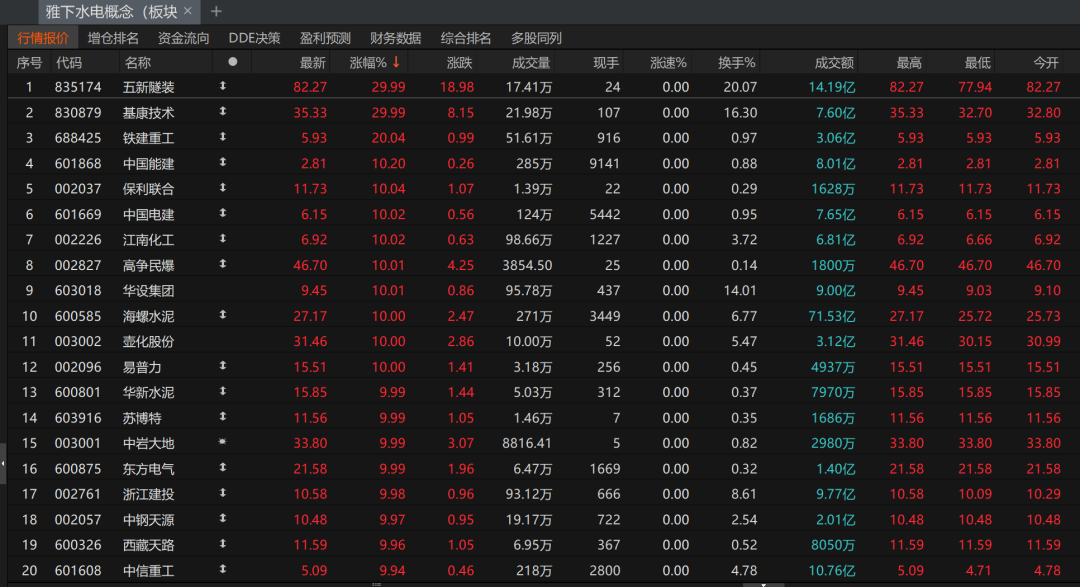Screen dimensions: 1080x587
Task: Click marker icon in 中钢天源 row
Action: point(222,518)
